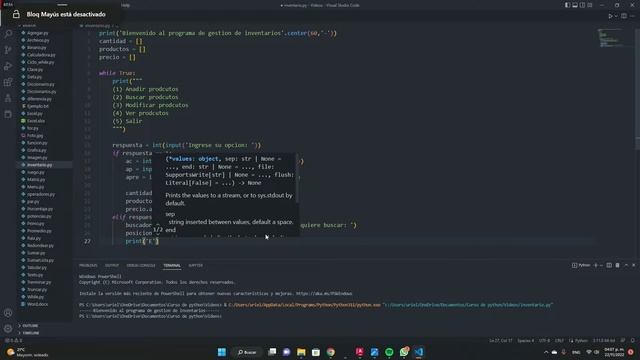Open Calculadora.py in the explorer
Viewport: 640px width, 360px height.
41,55
